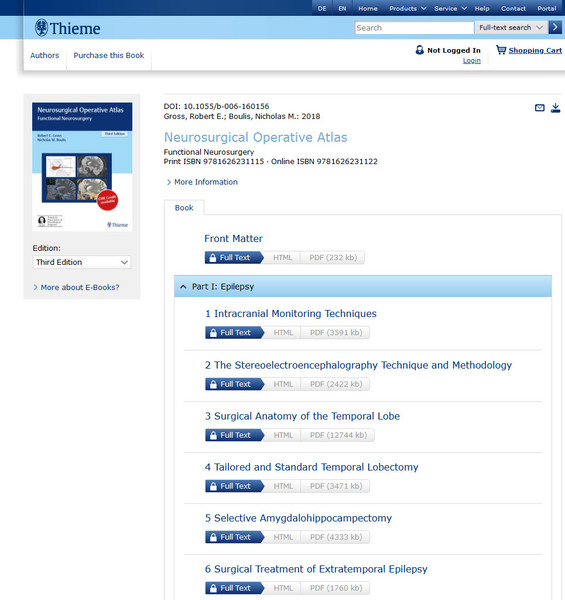This screenshot has width=565, height=600.
Task: Open Help in top navigation
Action: click(x=482, y=8)
